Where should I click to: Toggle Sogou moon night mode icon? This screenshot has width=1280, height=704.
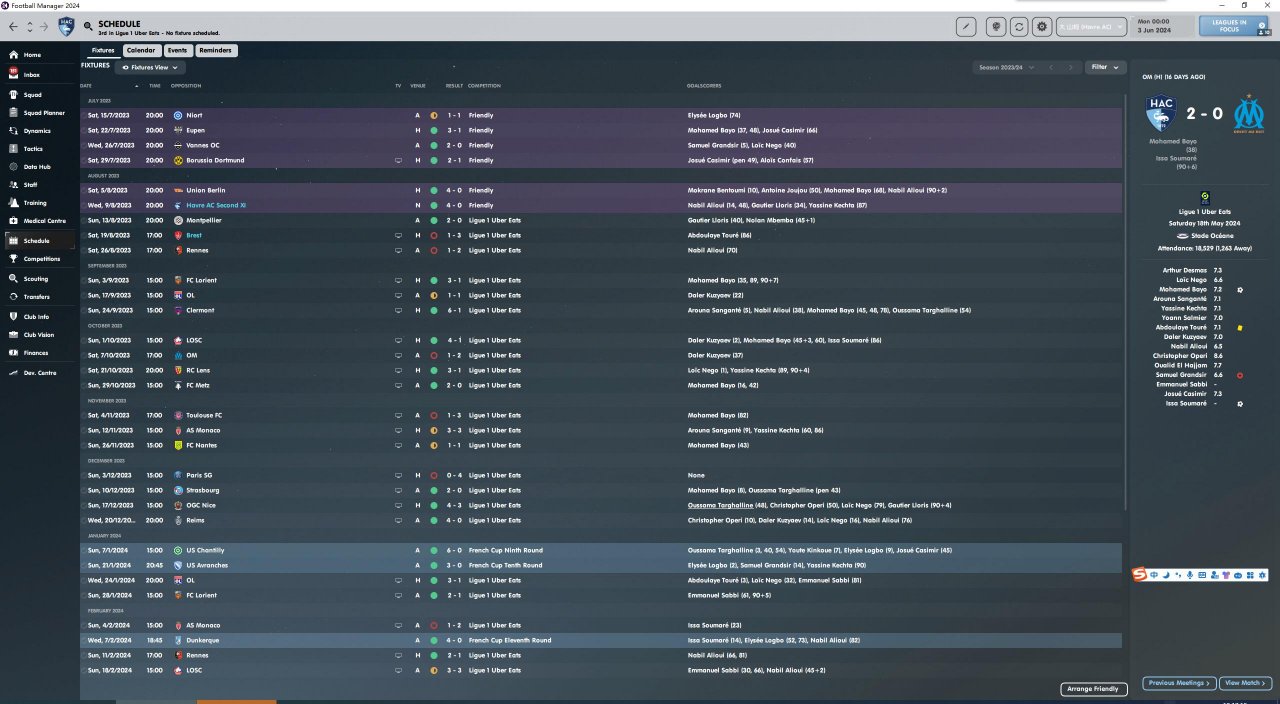[x=1166, y=575]
